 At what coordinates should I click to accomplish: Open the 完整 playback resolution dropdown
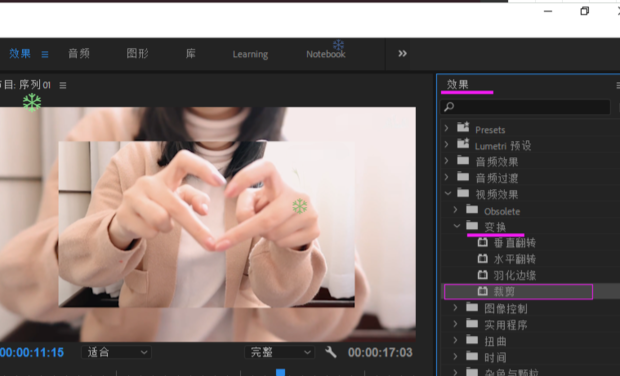[280, 352]
